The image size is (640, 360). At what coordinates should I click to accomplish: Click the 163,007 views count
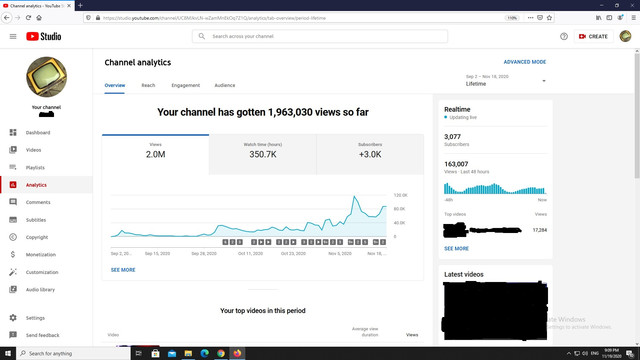pos(456,164)
